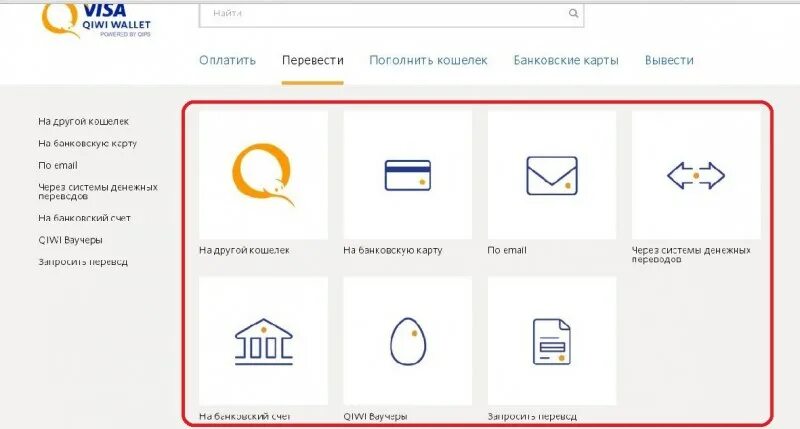Select the bank card icon tile

[407, 175]
